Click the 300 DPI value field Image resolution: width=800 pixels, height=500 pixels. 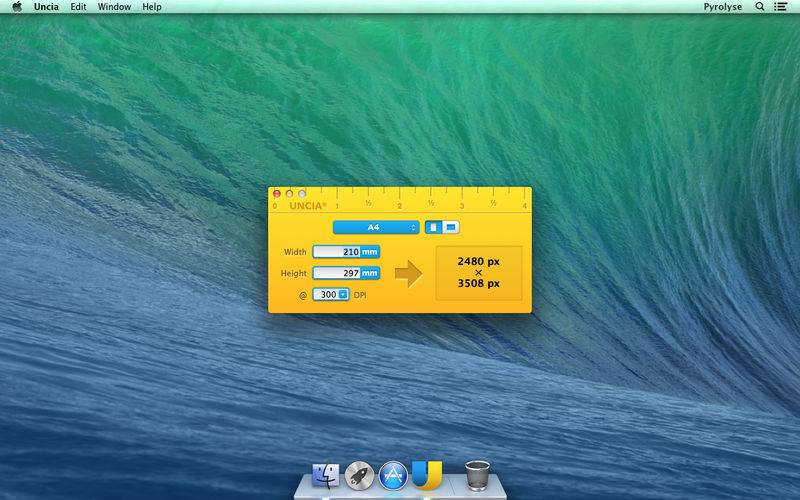pyautogui.click(x=326, y=294)
